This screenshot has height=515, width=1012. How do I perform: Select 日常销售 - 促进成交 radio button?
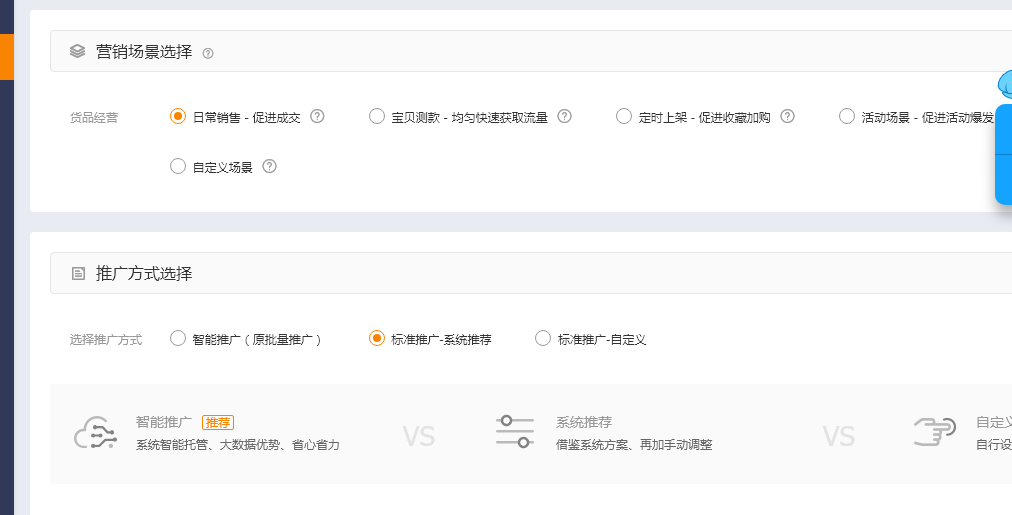coord(178,116)
